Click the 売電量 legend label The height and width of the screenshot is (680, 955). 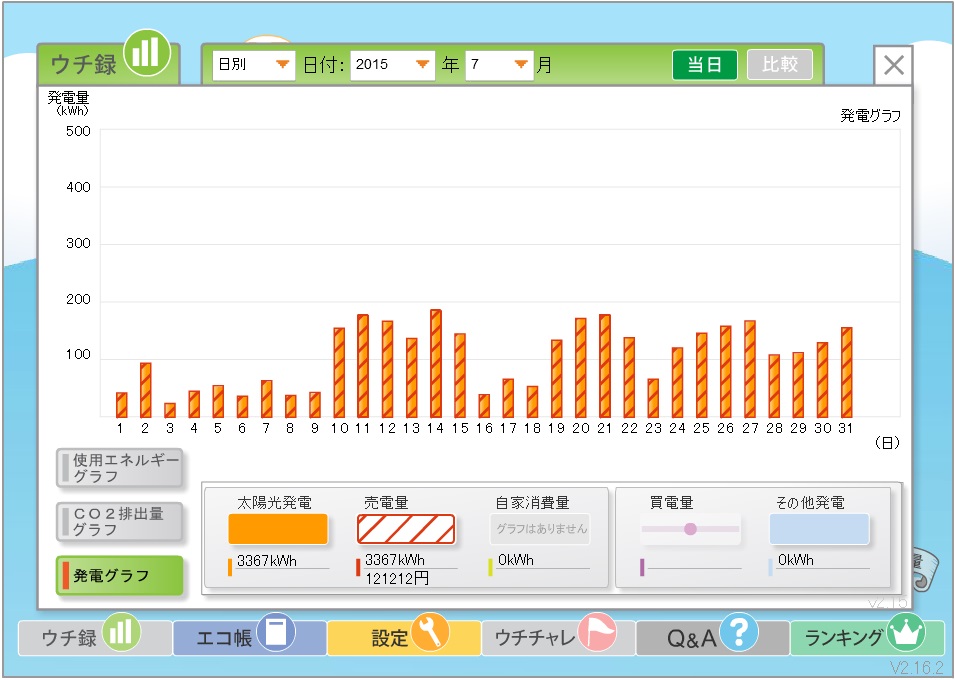point(386,503)
